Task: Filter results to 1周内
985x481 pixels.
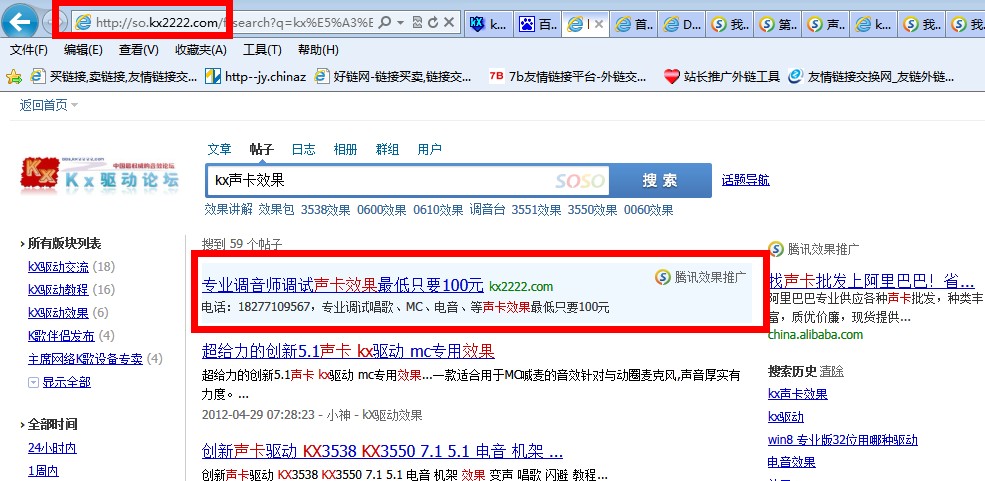Action: pos(43,471)
